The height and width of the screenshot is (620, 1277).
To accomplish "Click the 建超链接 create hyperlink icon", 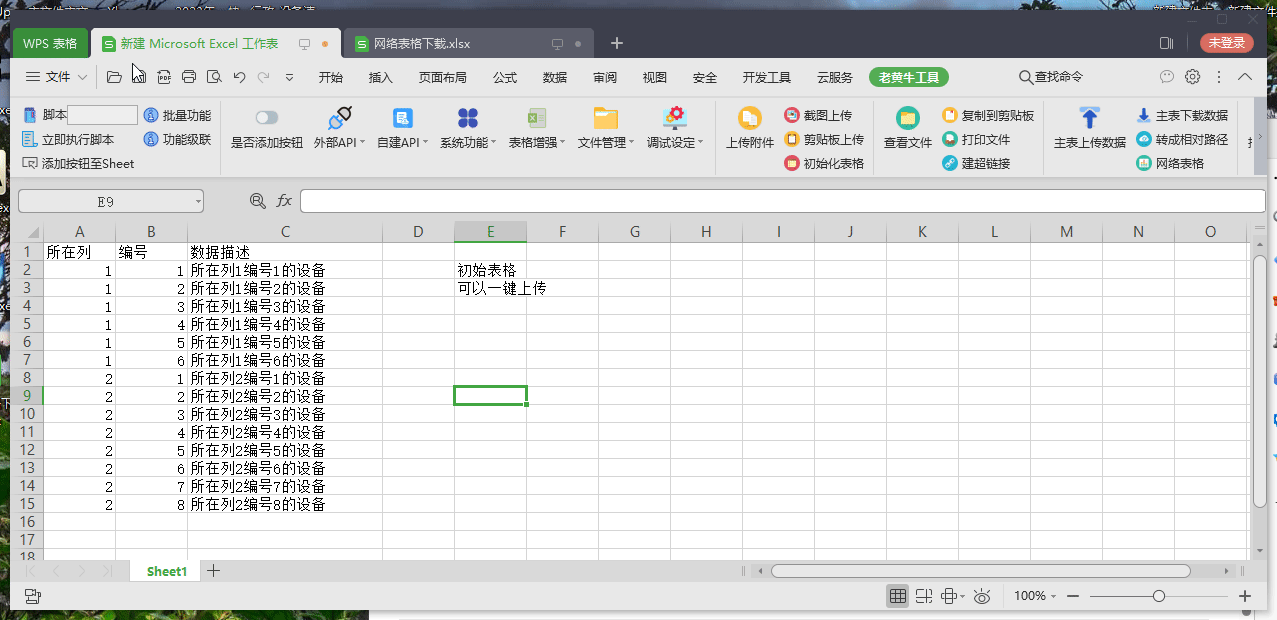I will (x=950, y=163).
